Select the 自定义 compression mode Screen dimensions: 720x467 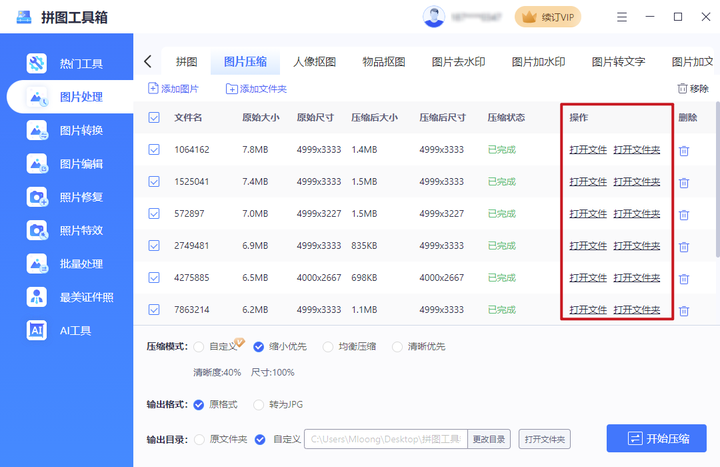(x=199, y=347)
